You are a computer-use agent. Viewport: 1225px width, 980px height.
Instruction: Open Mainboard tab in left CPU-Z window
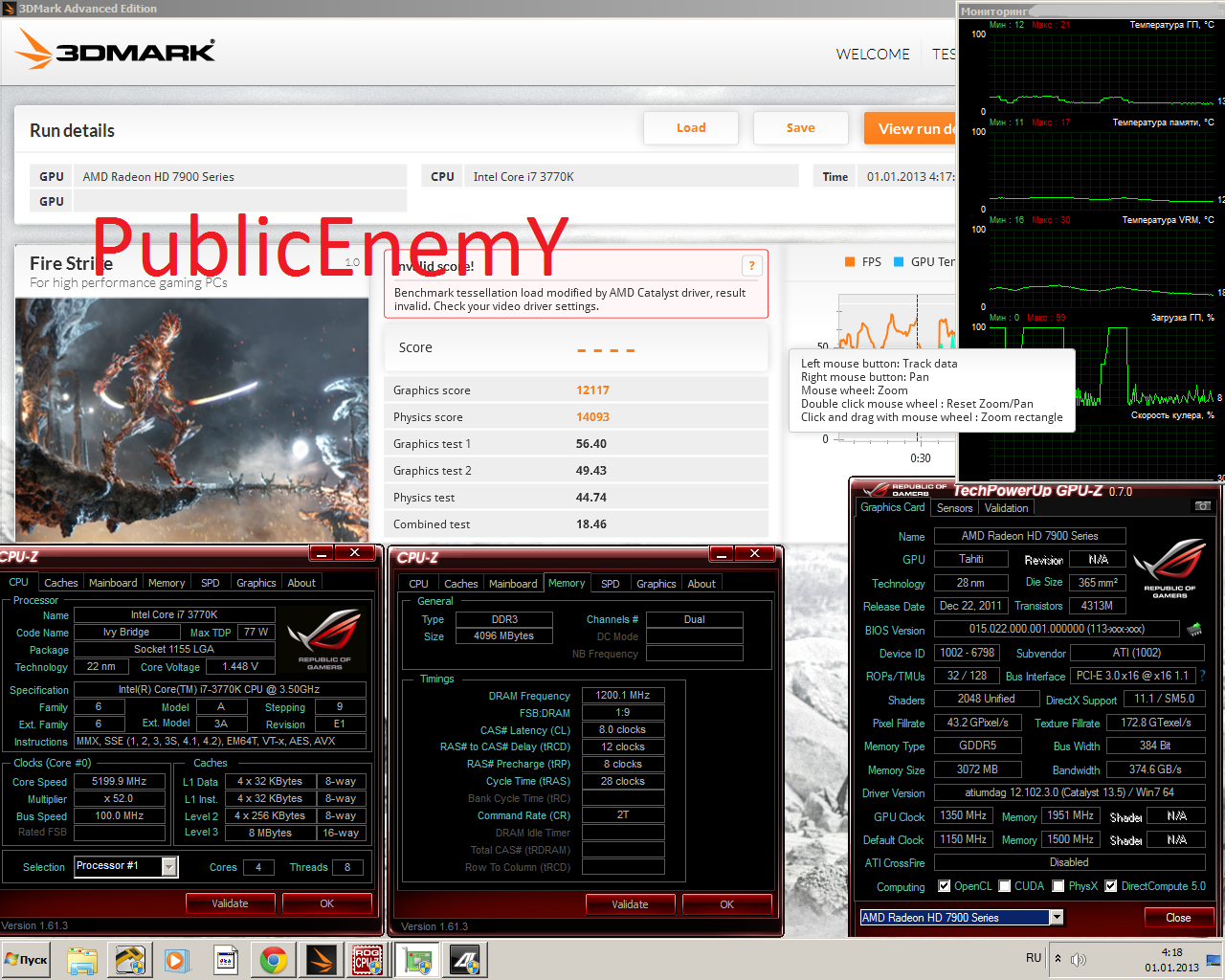113,583
